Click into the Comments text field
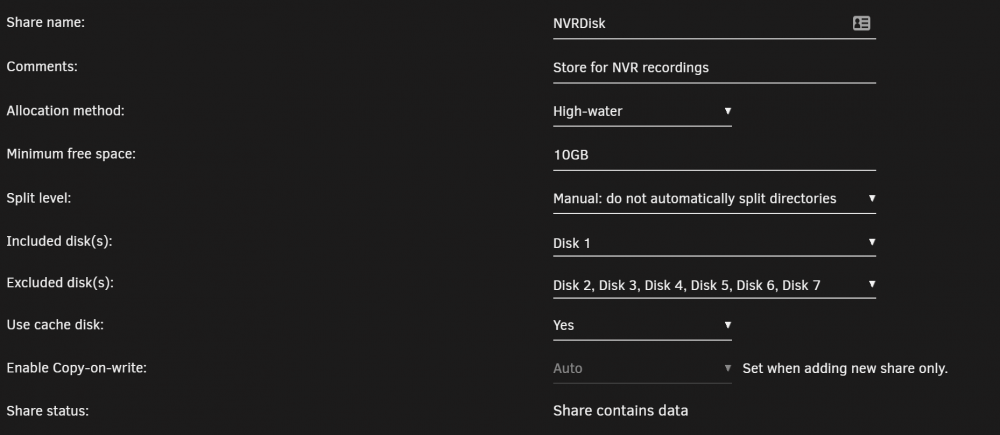The width and height of the screenshot is (1000, 435). coord(714,68)
